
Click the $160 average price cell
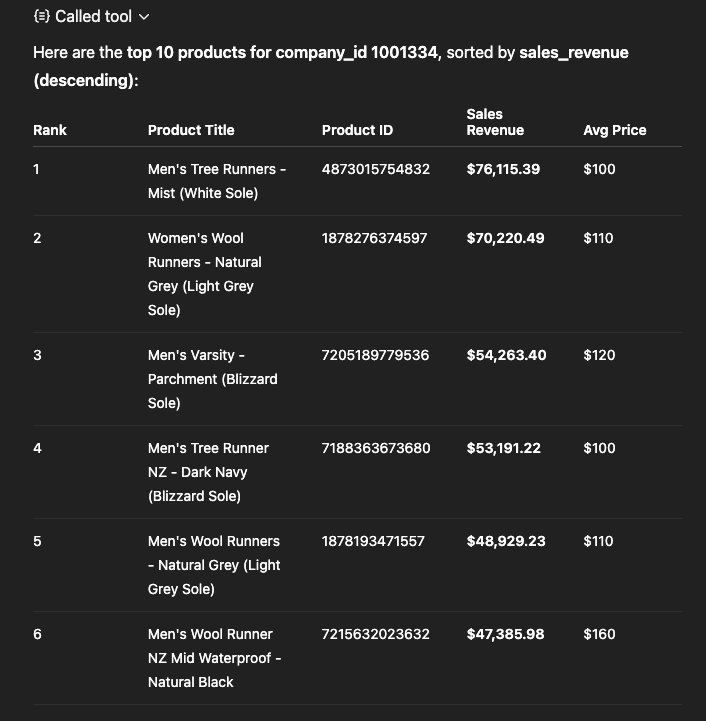point(599,634)
